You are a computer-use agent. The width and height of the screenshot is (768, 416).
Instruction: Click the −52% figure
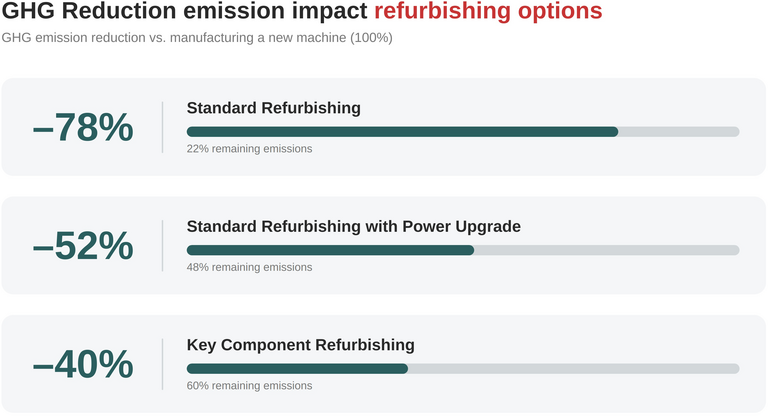coord(82,245)
